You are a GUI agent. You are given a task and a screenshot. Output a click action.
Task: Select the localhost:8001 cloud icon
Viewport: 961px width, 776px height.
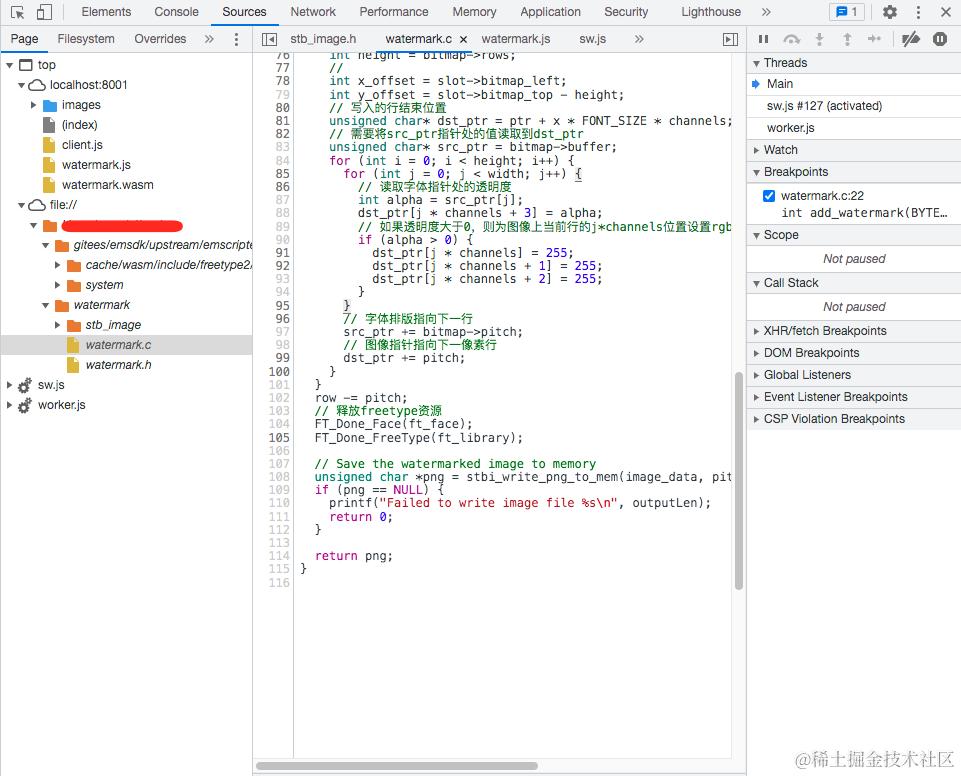point(37,85)
